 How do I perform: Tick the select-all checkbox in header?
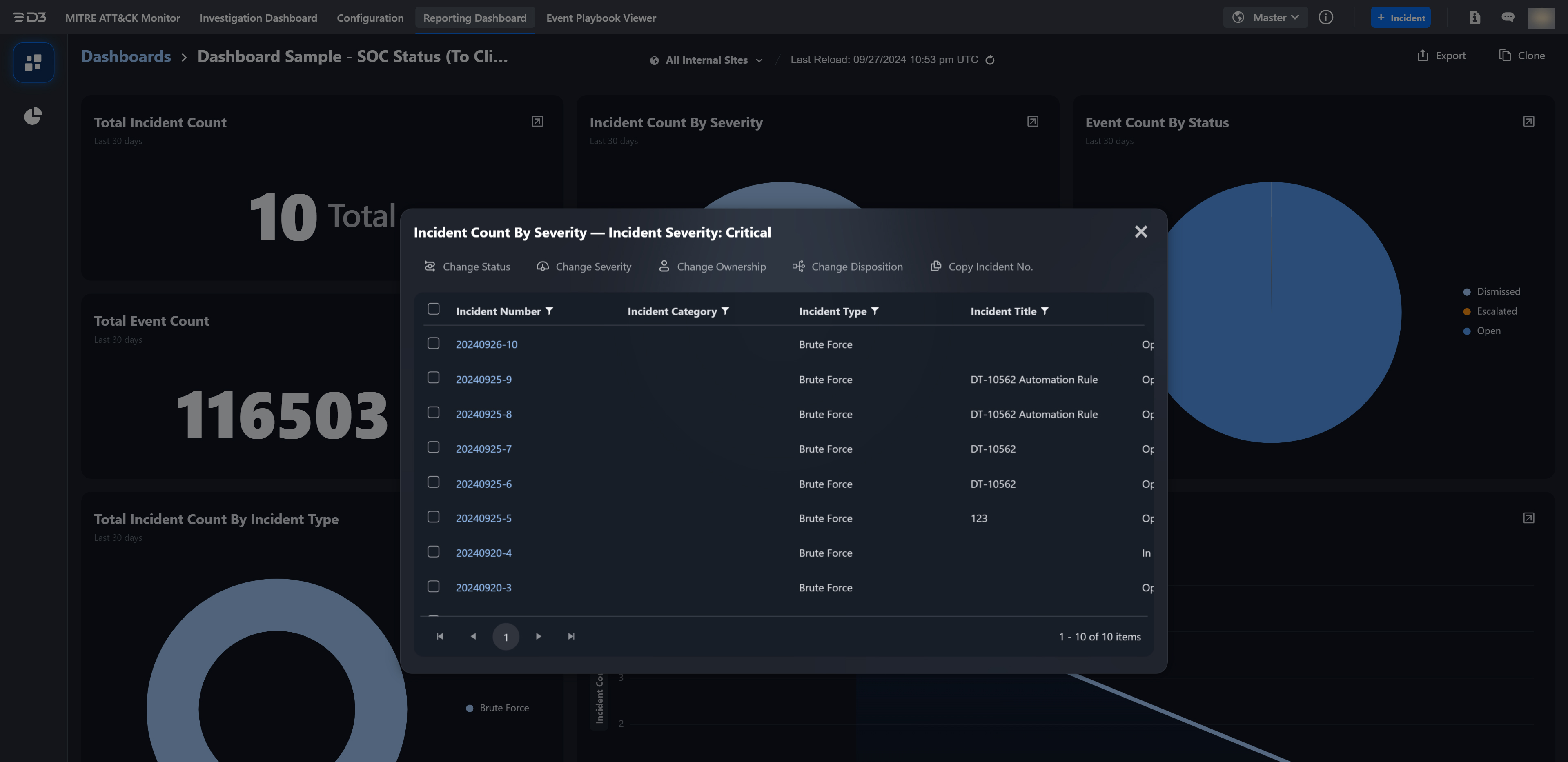pos(433,309)
